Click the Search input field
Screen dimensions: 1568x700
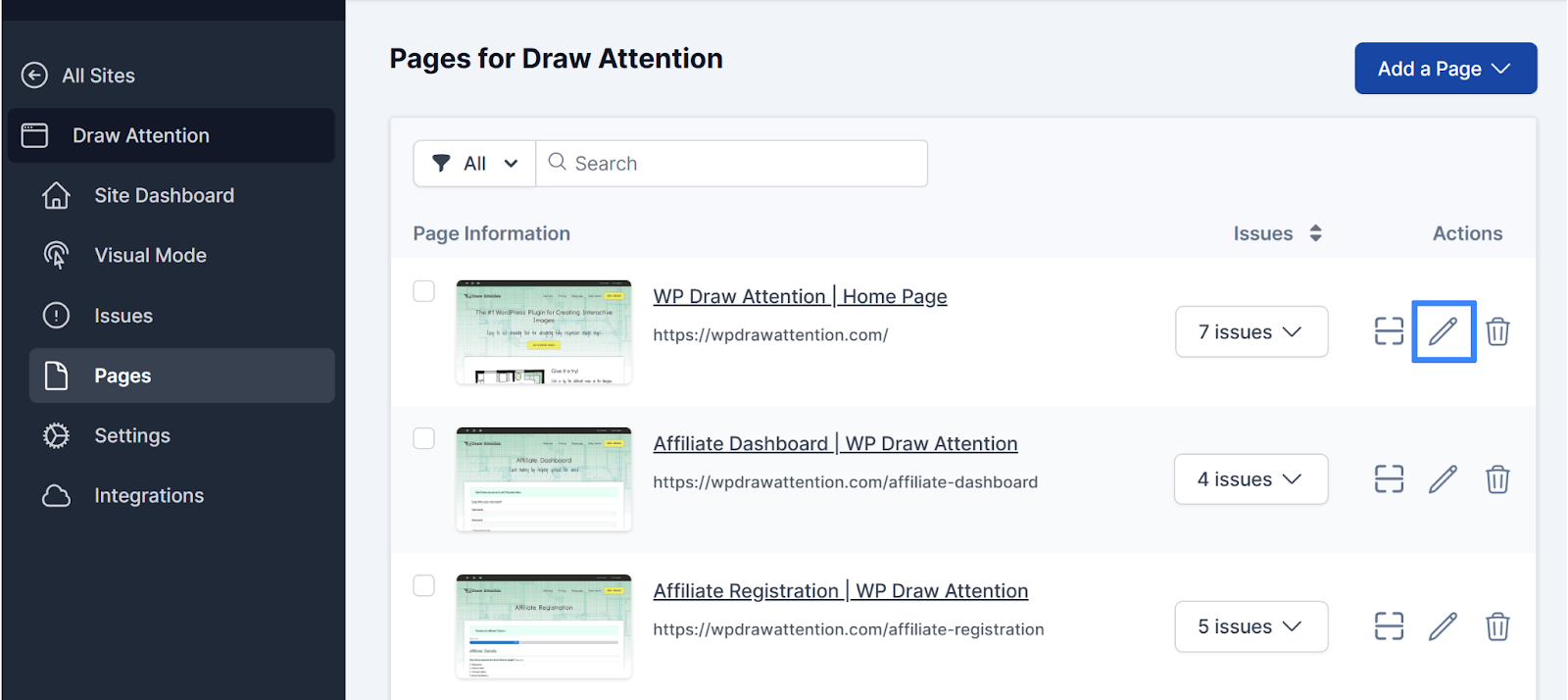coord(732,163)
